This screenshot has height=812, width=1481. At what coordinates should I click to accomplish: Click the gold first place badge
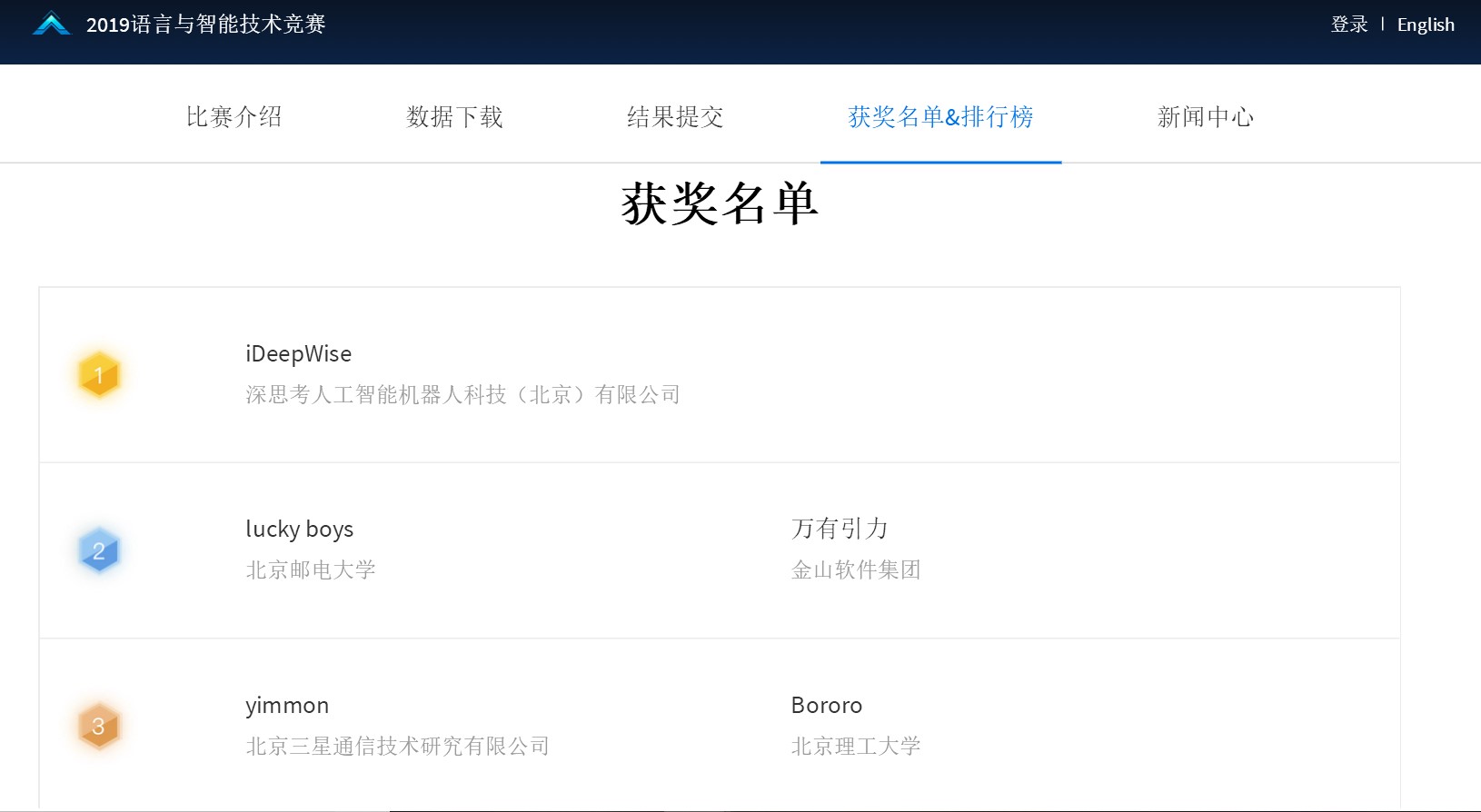99,374
